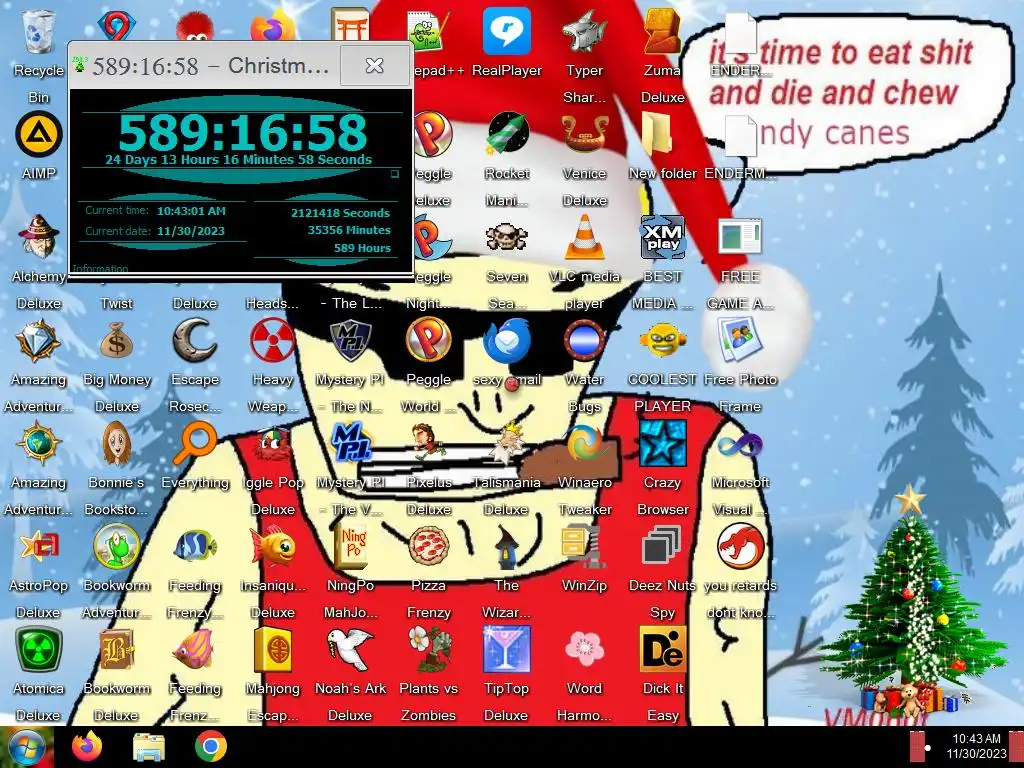
Task: Select Amazing Adventures diamond badge icon
Action: click(39, 340)
